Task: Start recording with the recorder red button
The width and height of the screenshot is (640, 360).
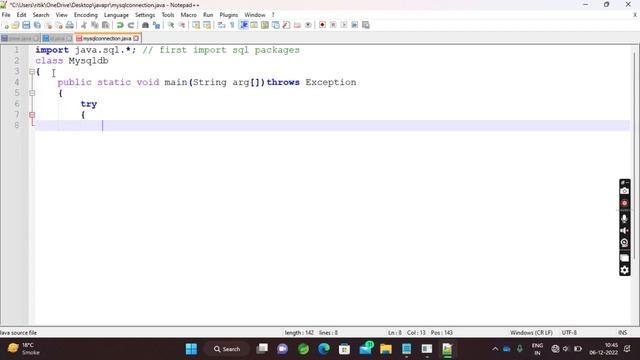Action: pyautogui.click(x=624, y=203)
